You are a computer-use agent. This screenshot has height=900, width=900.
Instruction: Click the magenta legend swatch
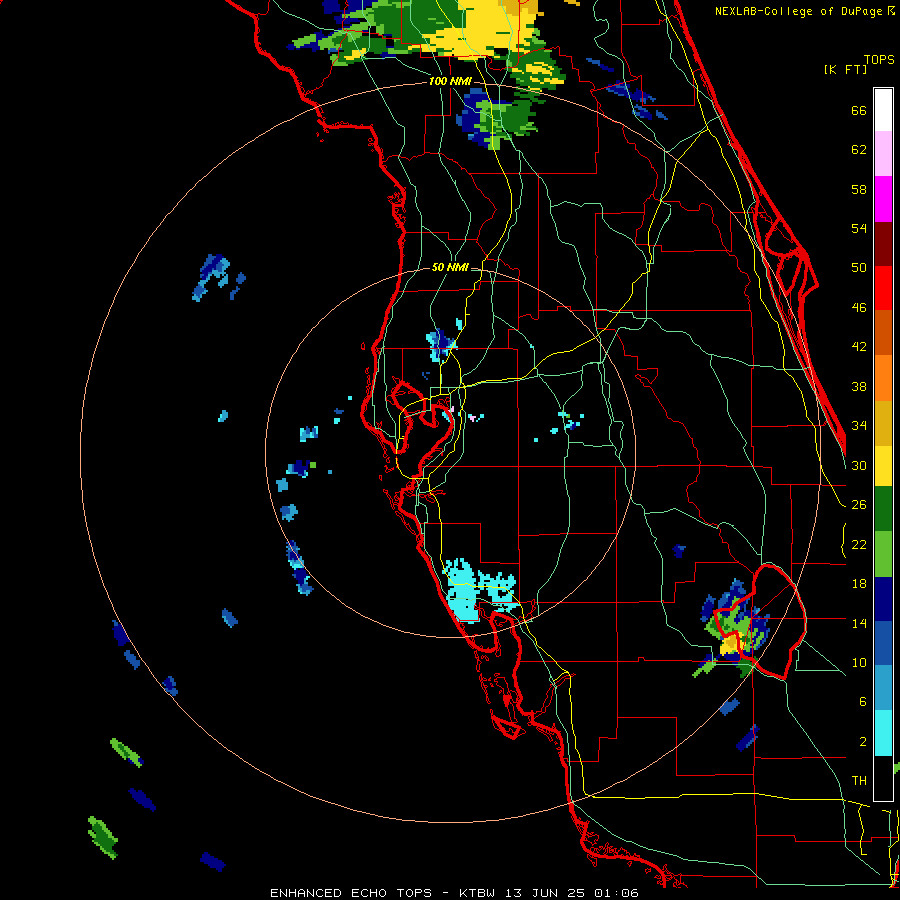pyautogui.click(x=883, y=199)
